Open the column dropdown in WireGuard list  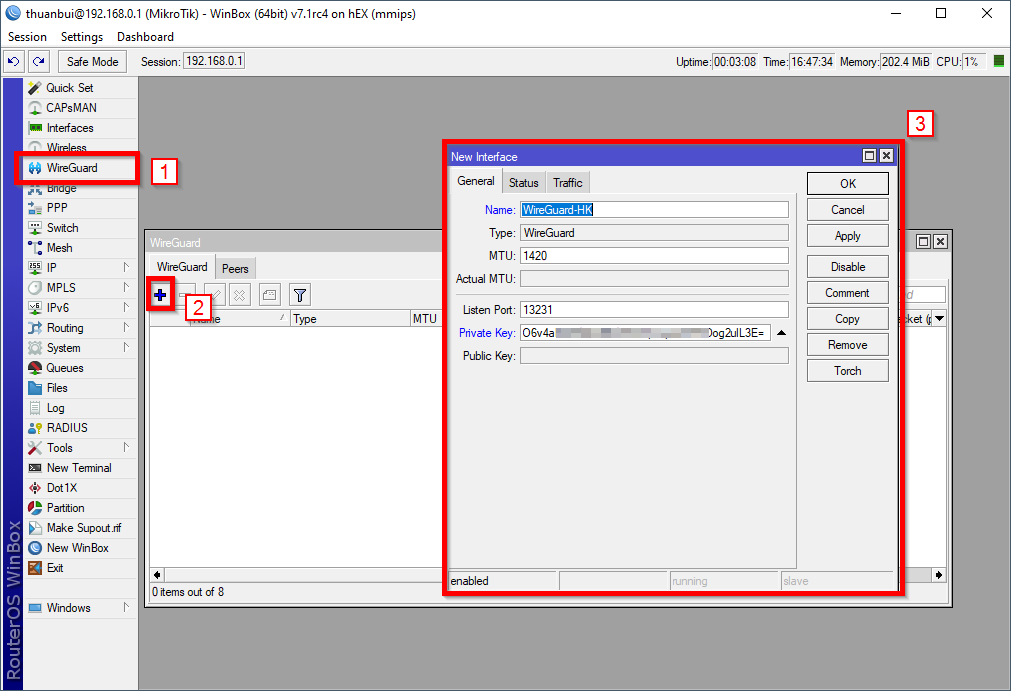click(x=939, y=319)
